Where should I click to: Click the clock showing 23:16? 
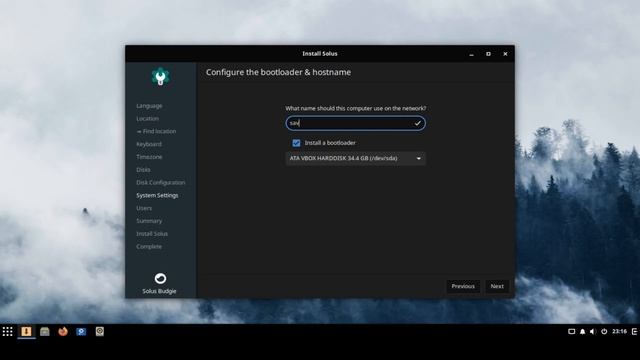(x=619, y=331)
